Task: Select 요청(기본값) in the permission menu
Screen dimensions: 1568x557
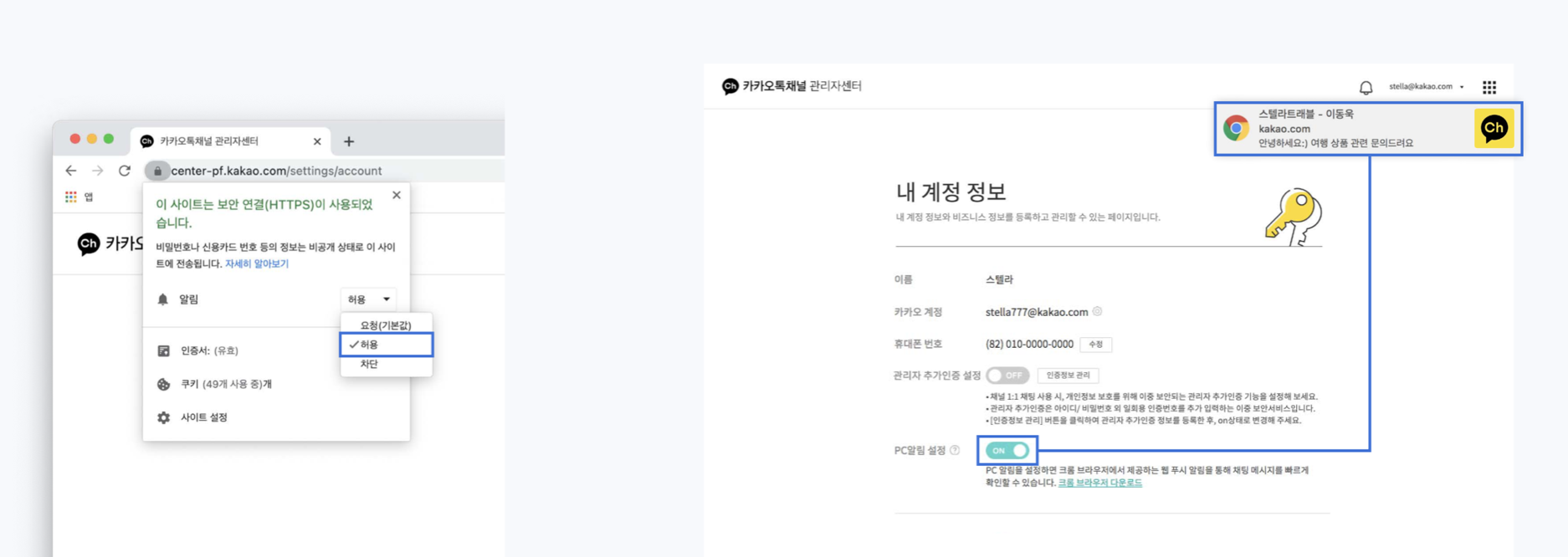Action: pos(386,325)
